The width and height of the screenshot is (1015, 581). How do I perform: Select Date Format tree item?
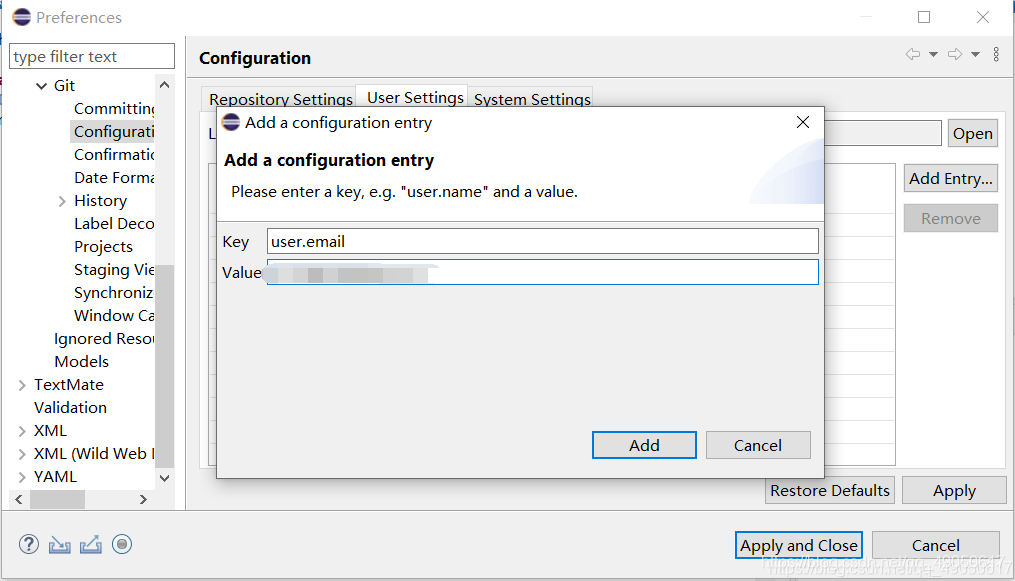pos(114,177)
